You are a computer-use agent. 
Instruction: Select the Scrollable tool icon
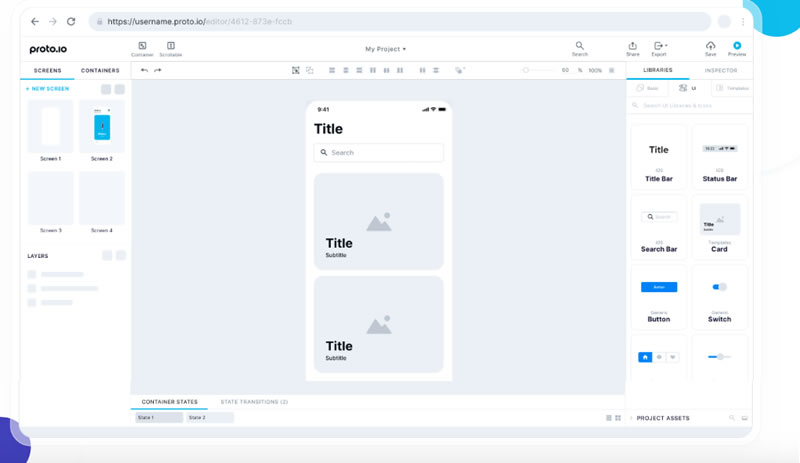point(171,46)
